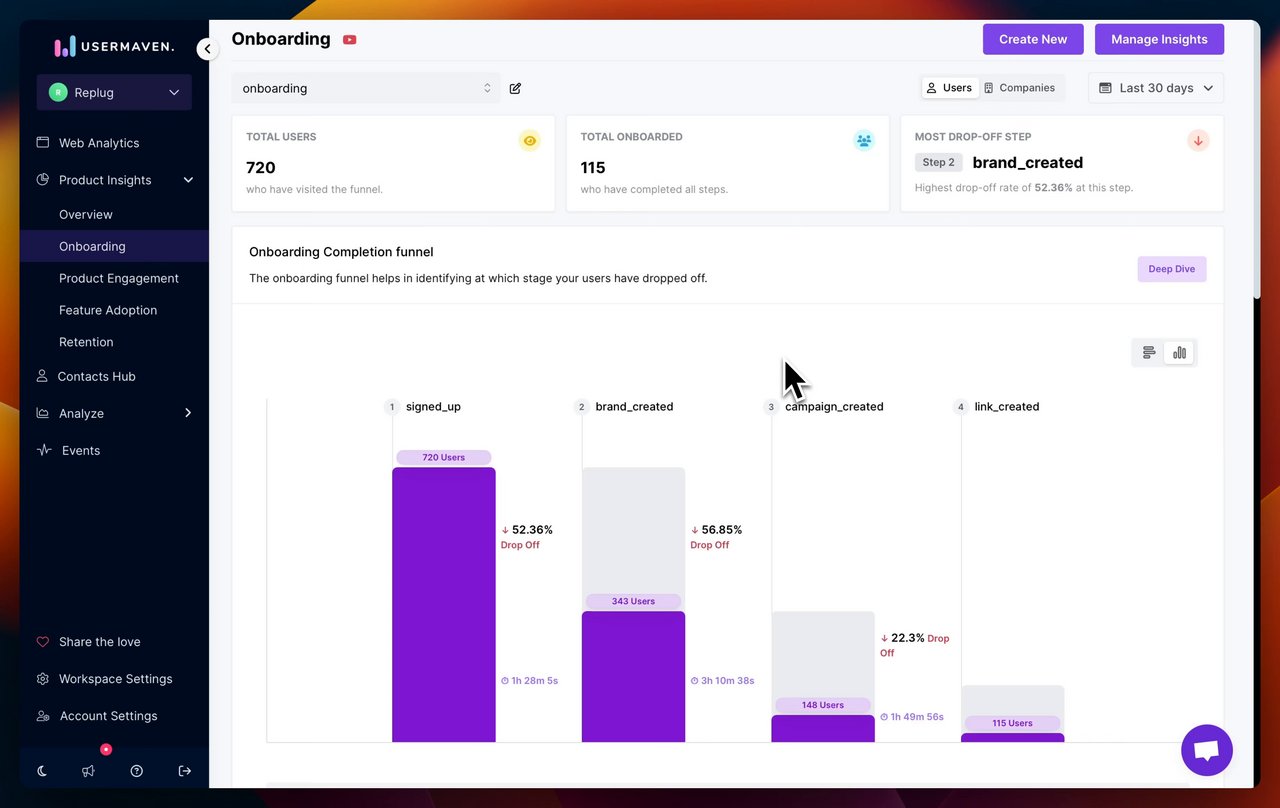Collapse the sidebar with the arrow button
Image resolution: width=1280 pixels, height=808 pixels.
pyautogui.click(x=207, y=48)
